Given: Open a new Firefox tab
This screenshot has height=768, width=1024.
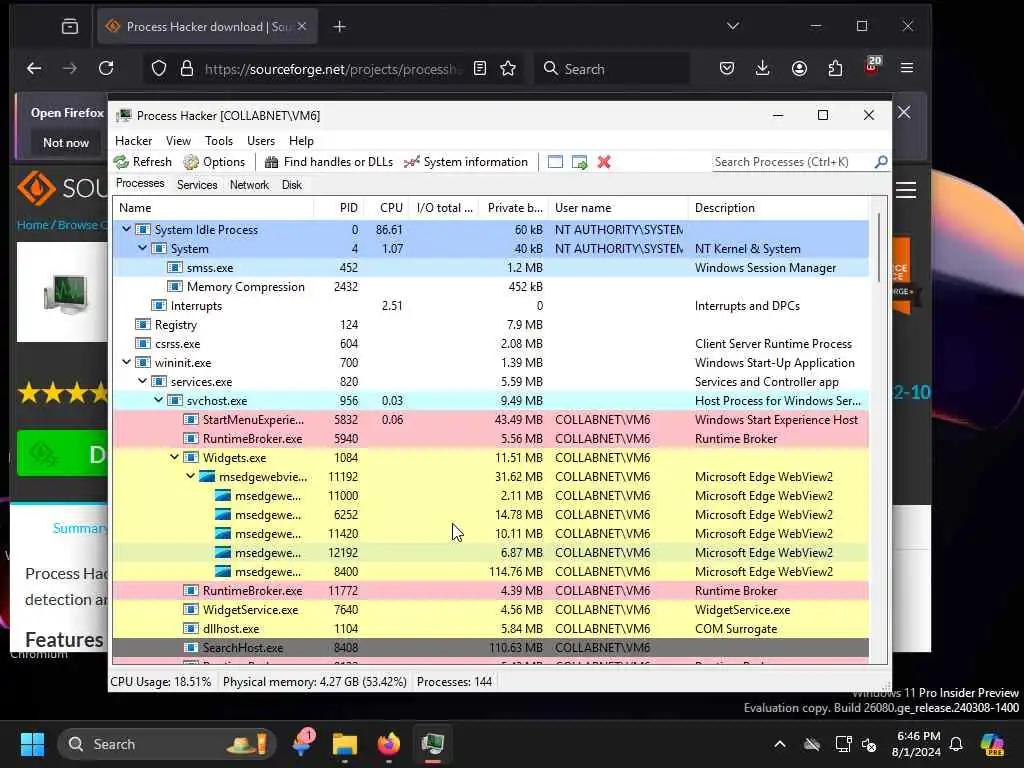Looking at the screenshot, I should pos(340,26).
